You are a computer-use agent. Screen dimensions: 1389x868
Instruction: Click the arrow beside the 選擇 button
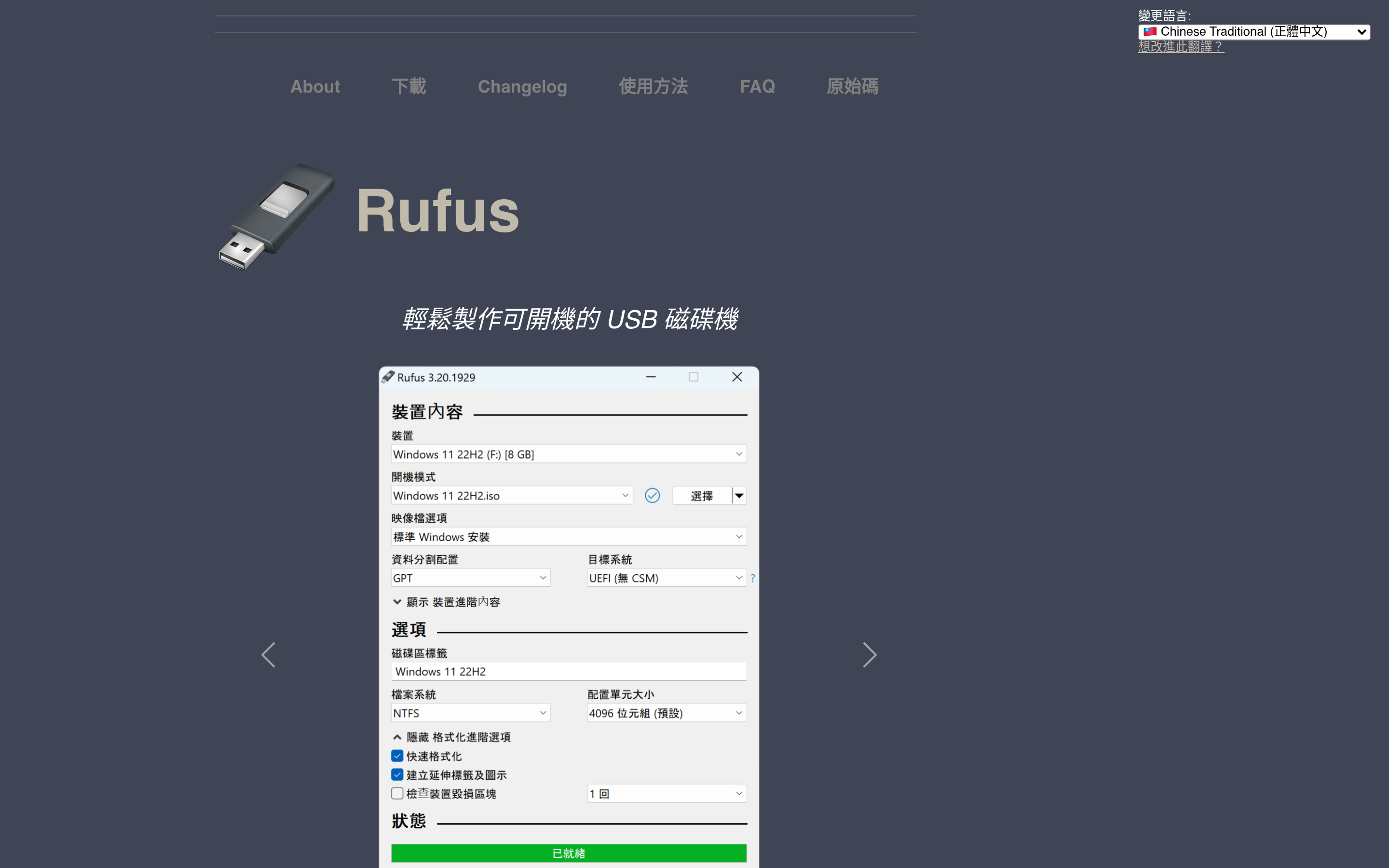click(x=739, y=495)
